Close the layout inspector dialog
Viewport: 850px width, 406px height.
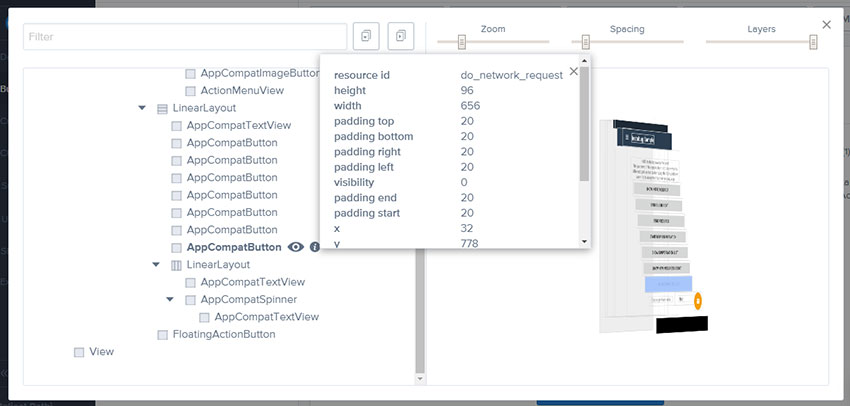click(x=826, y=24)
